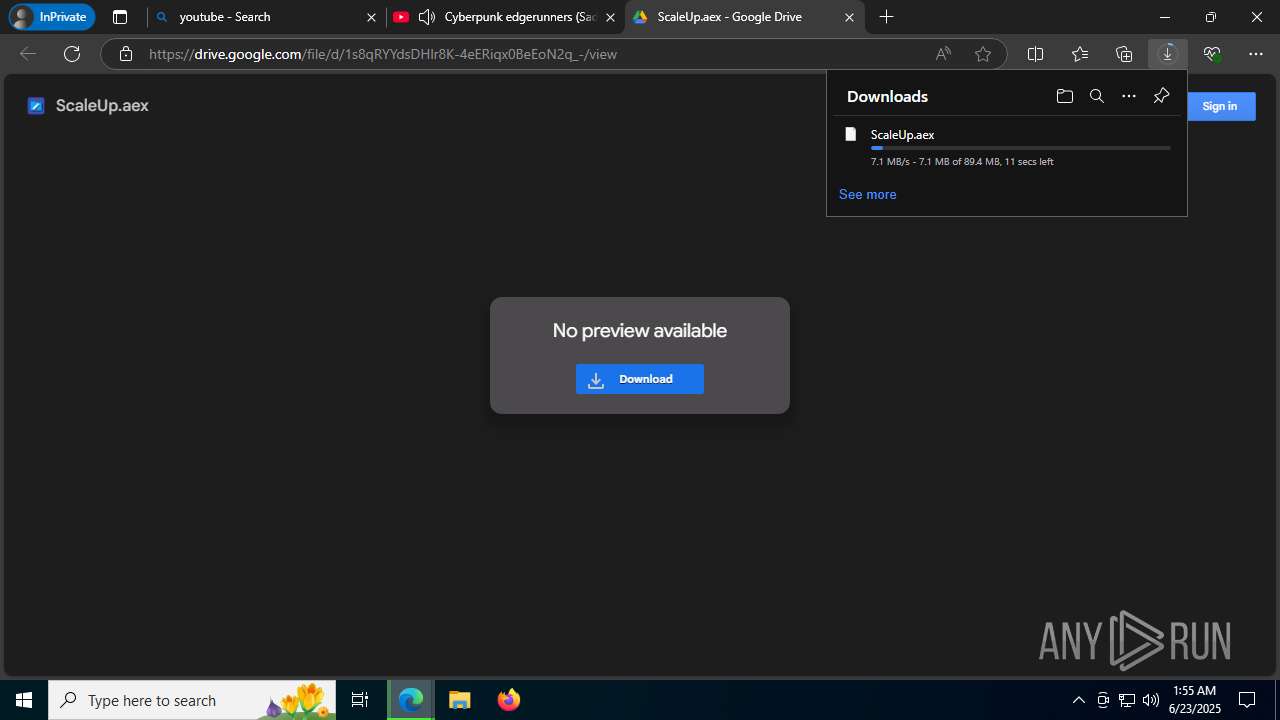Open more options in Downloads panel

pyautogui.click(x=1129, y=96)
